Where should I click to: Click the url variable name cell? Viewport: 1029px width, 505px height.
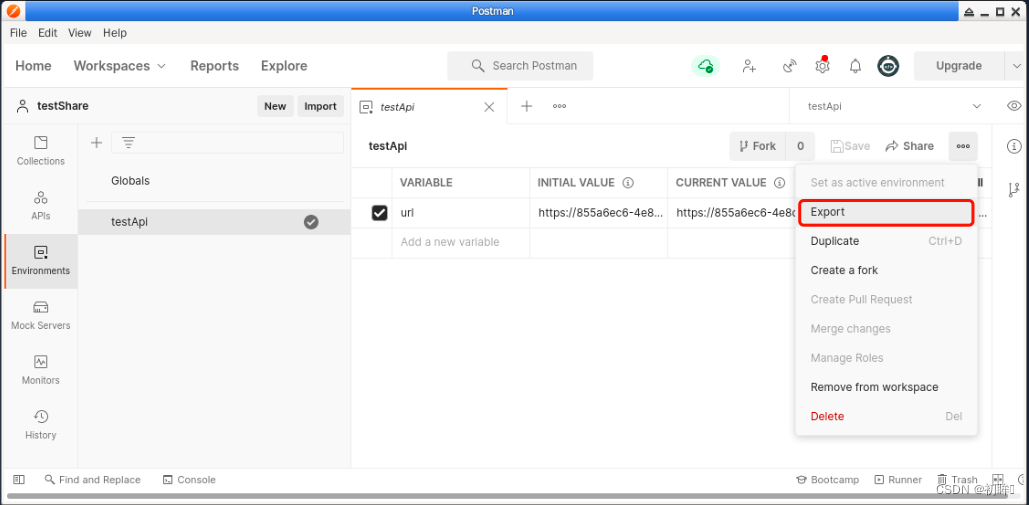pos(461,212)
